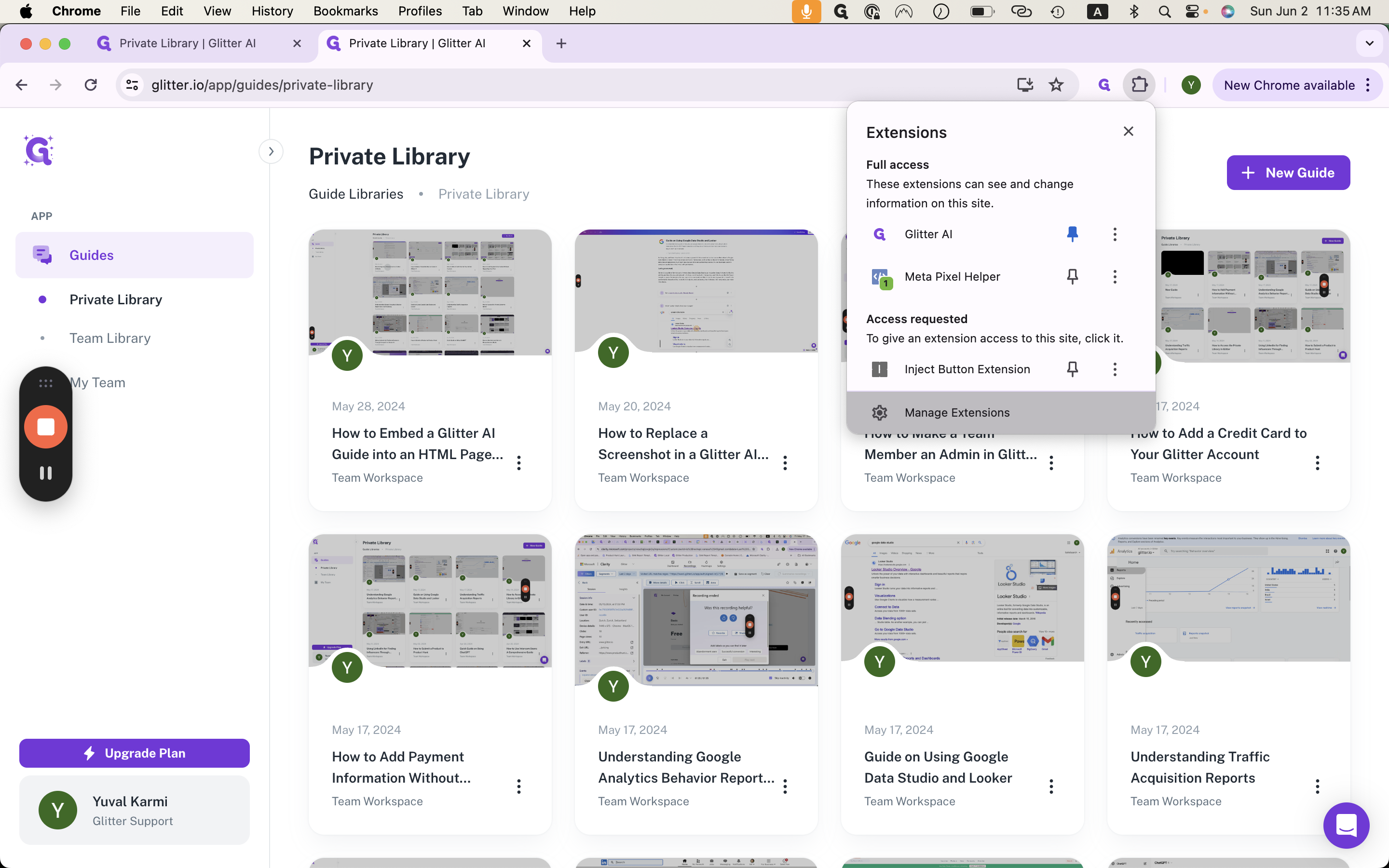
Task: View site information icon in address bar
Action: point(132,85)
